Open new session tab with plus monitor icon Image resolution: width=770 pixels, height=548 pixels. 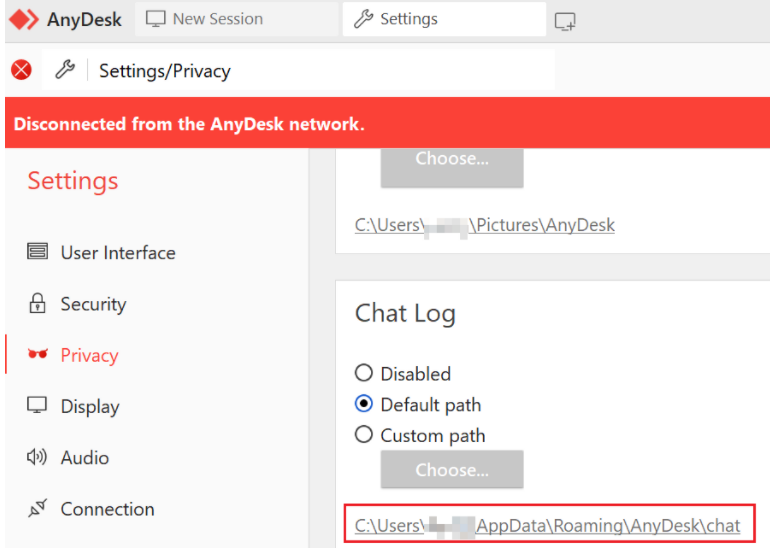(565, 20)
